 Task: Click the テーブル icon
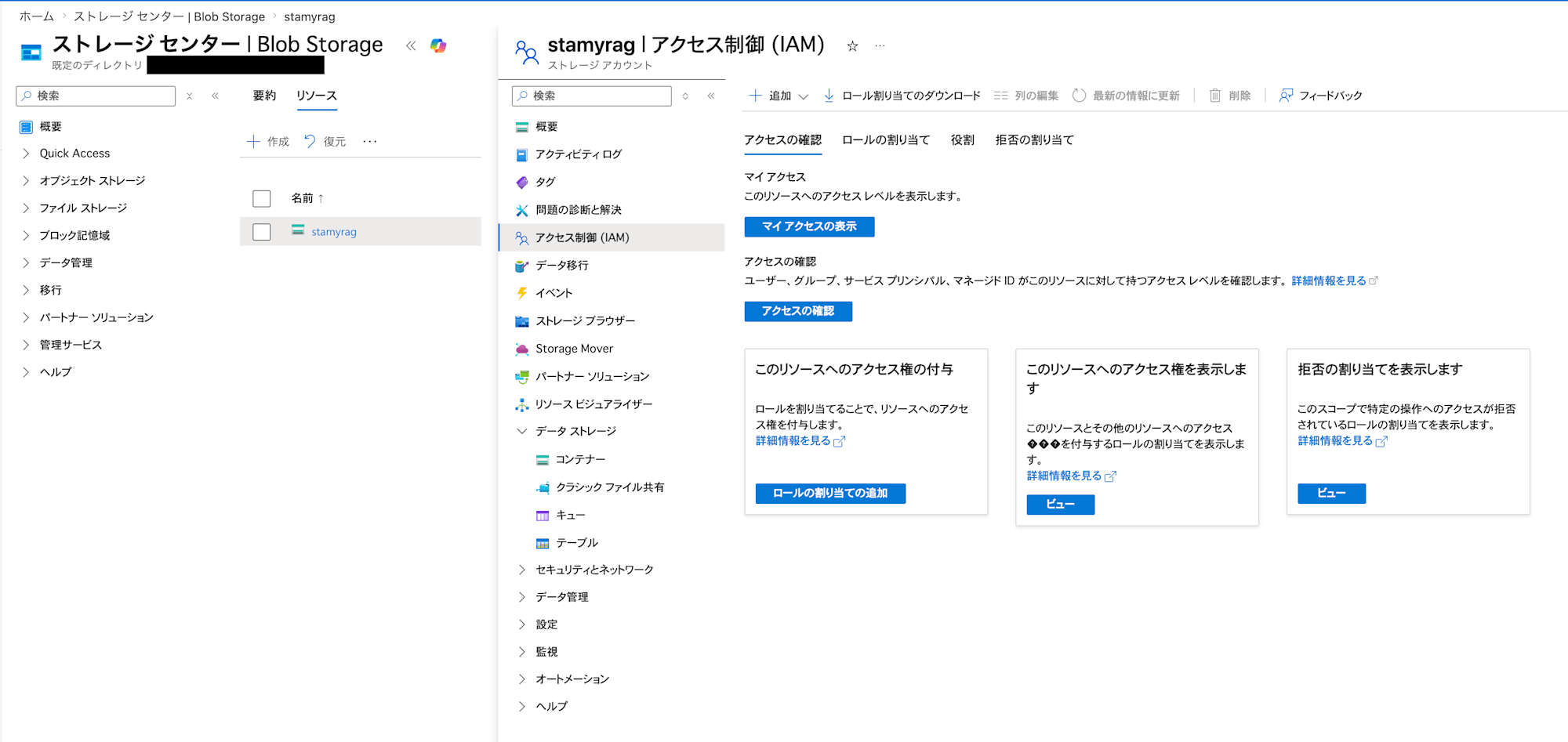tap(542, 543)
